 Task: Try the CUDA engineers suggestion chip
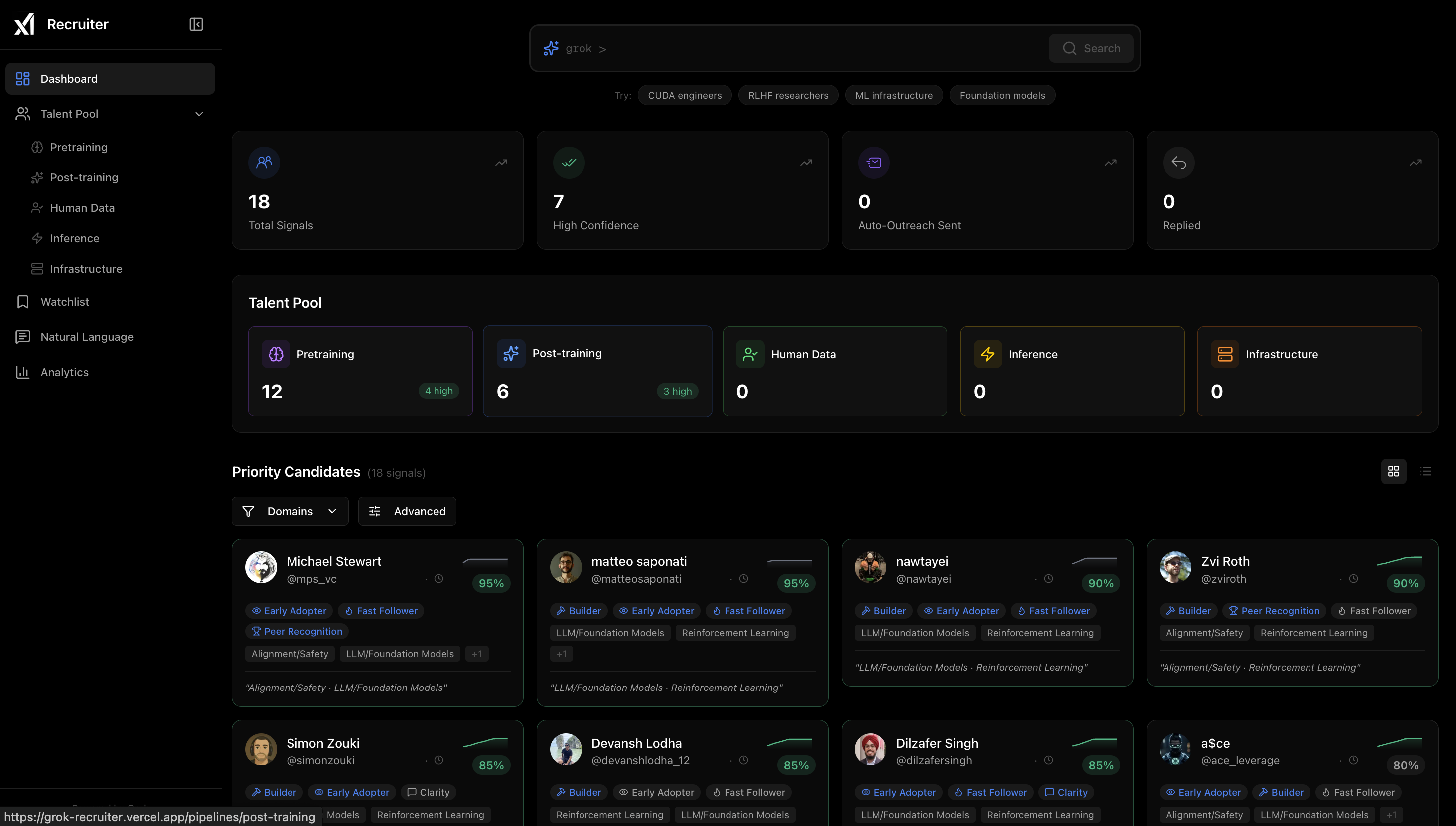coord(684,95)
